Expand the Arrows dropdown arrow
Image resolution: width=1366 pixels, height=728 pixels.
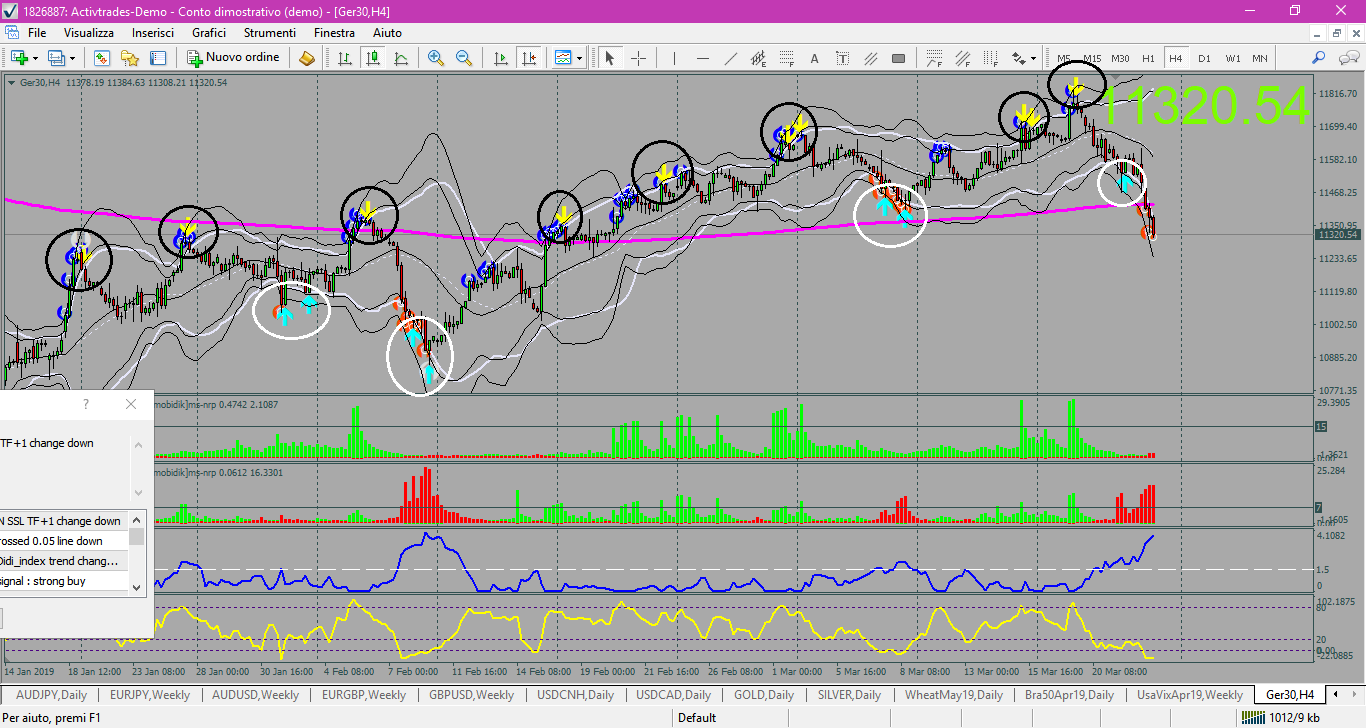point(1033,58)
